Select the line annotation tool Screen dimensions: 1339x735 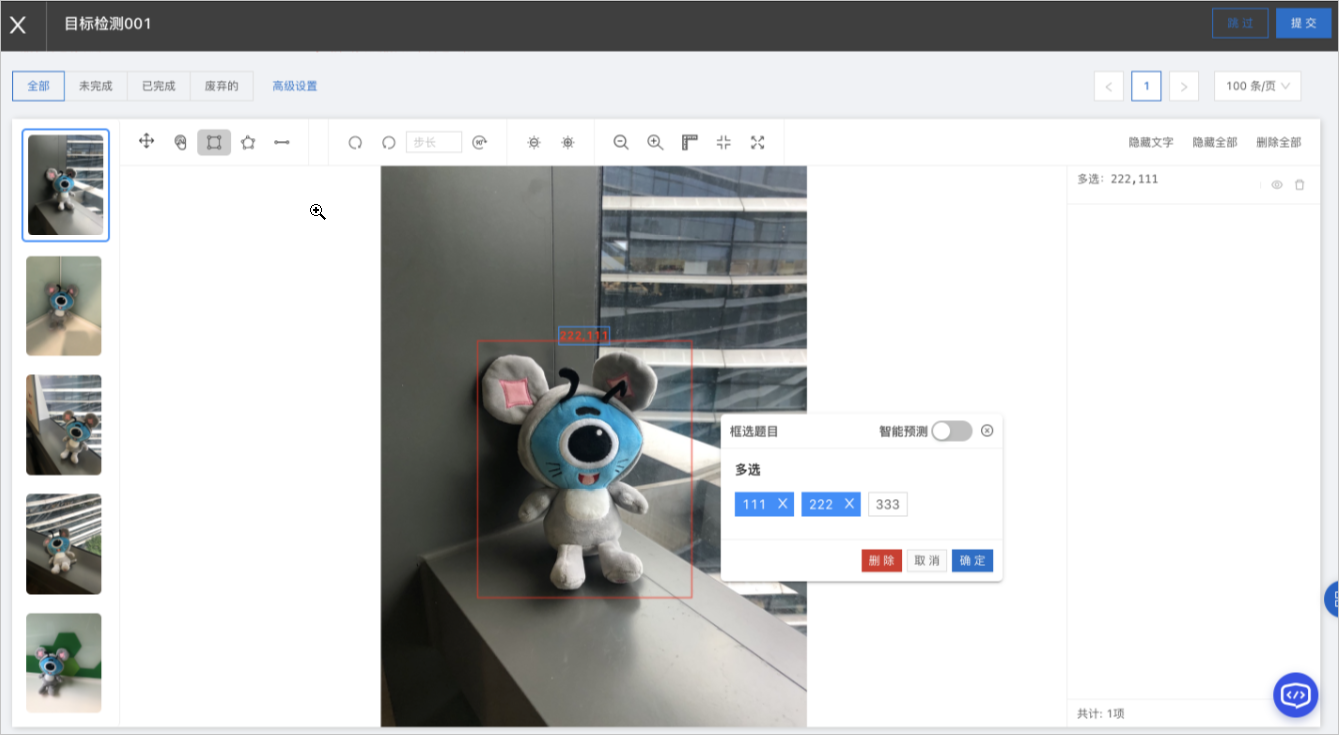(x=282, y=142)
